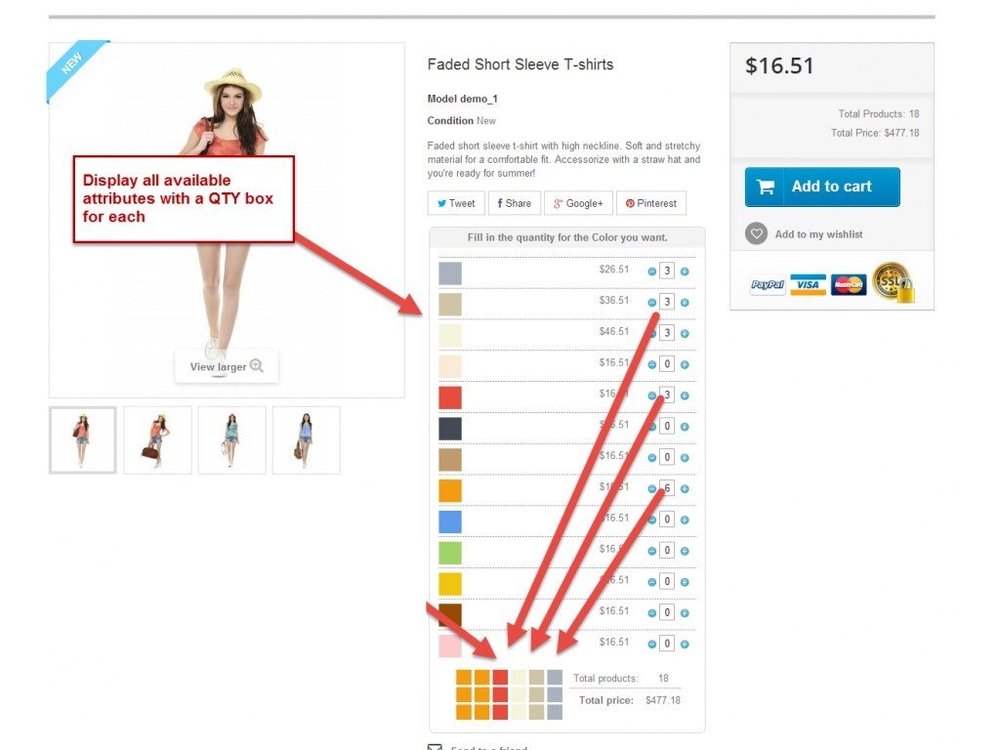Image resolution: width=1000 pixels, height=750 pixels.
Task: Click the SSL secure padlock badge
Action: pyautogui.click(x=893, y=282)
